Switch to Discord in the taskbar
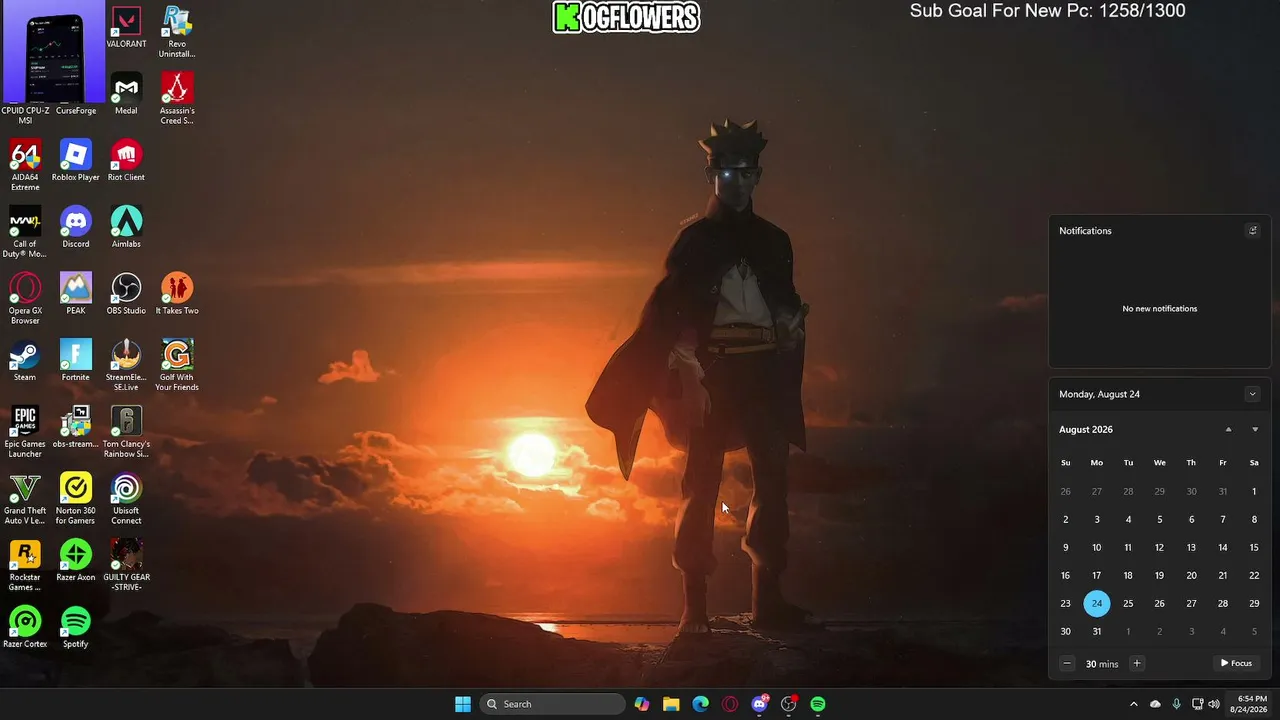This screenshot has height=720, width=1280. (760, 704)
